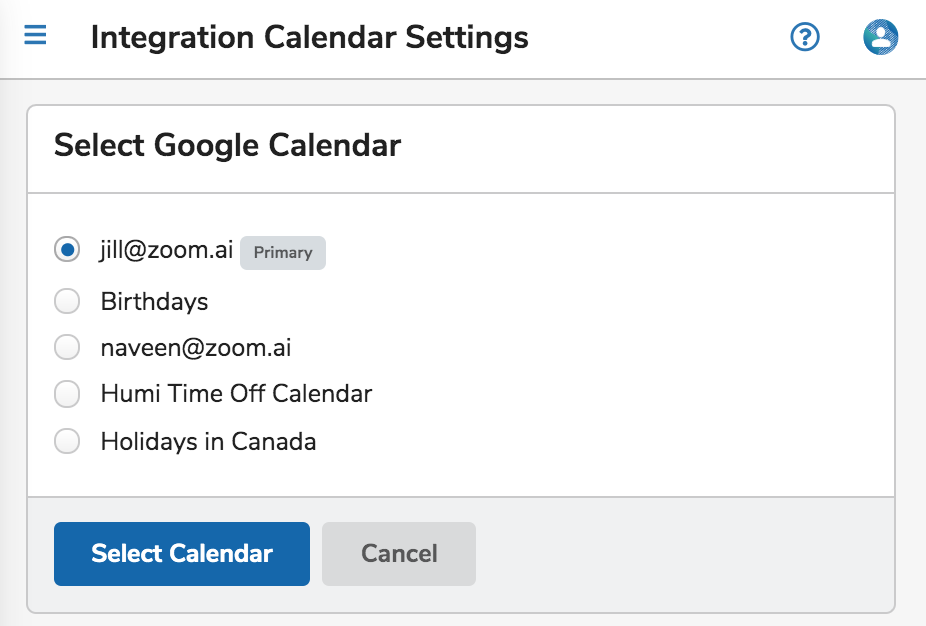
Task: Open the hamburger navigation menu
Action: 35,35
